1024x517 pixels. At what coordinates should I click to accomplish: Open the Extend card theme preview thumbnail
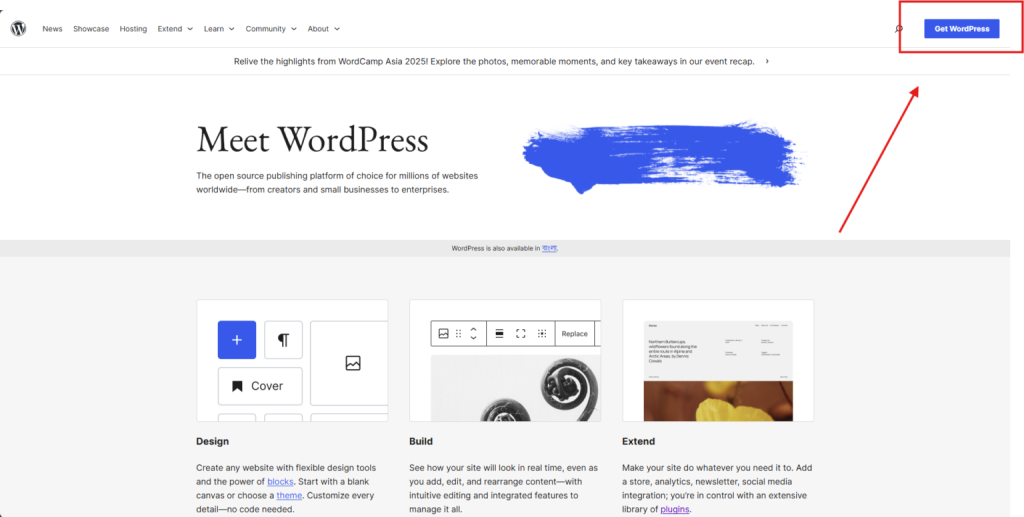tap(717, 360)
